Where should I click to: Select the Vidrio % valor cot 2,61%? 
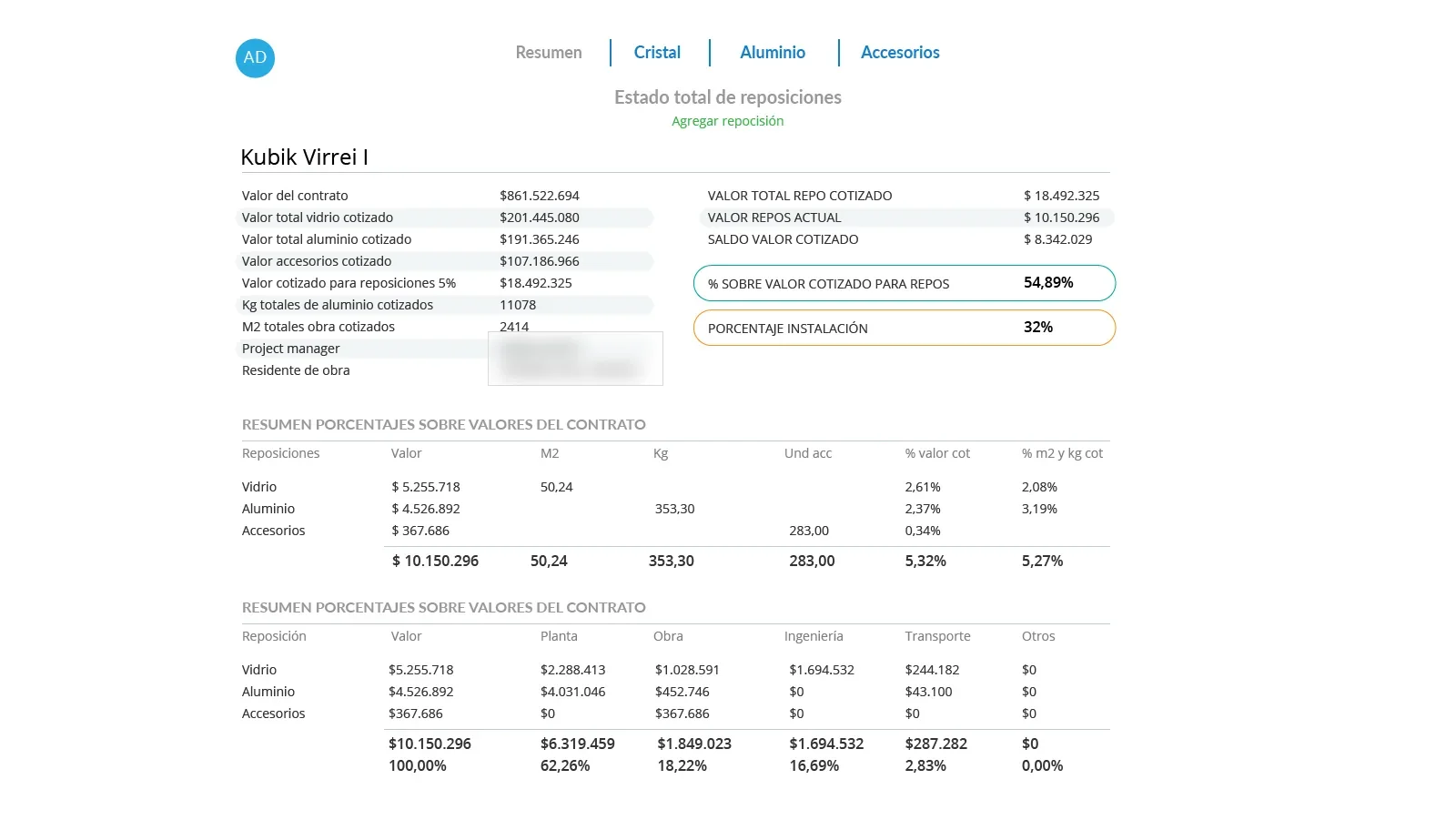pos(923,487)
